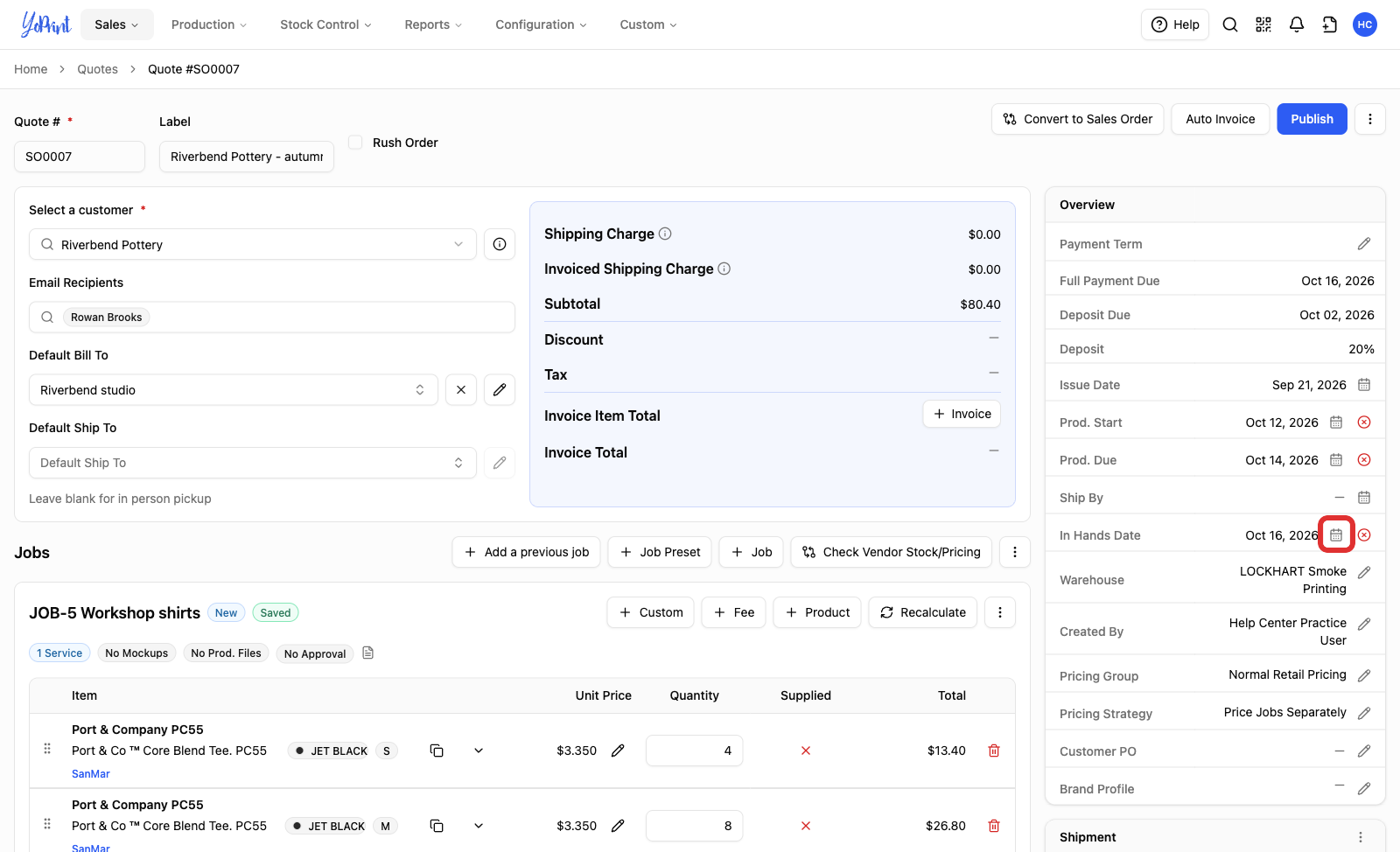Edit unit price of size M item
Viewport: 1400px width, 852px height.
pyautogui.click(x=618, y=826)
